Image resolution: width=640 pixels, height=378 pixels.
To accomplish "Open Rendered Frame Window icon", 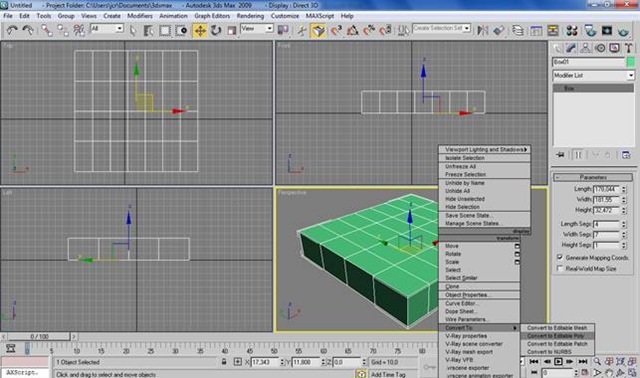I will pyautogui.click(x=607, y=31).
